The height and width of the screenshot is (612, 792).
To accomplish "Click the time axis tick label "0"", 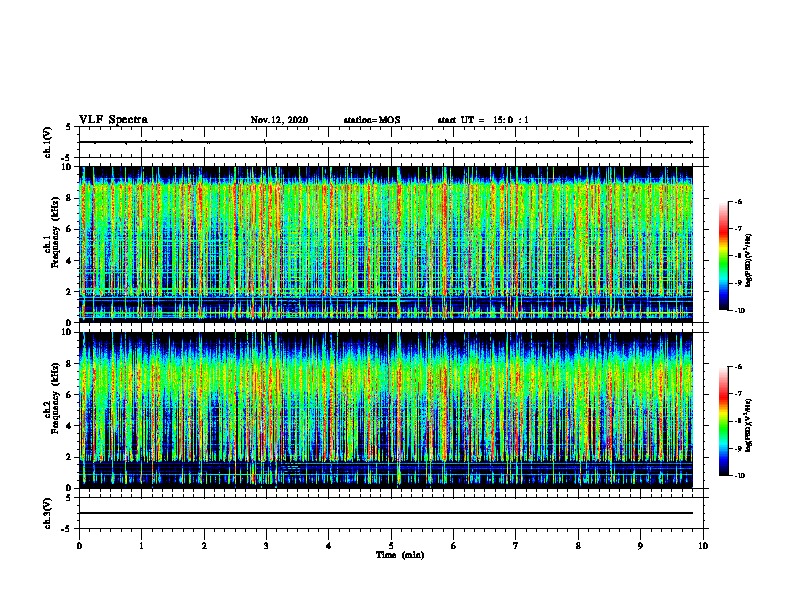I will [79, 546].
